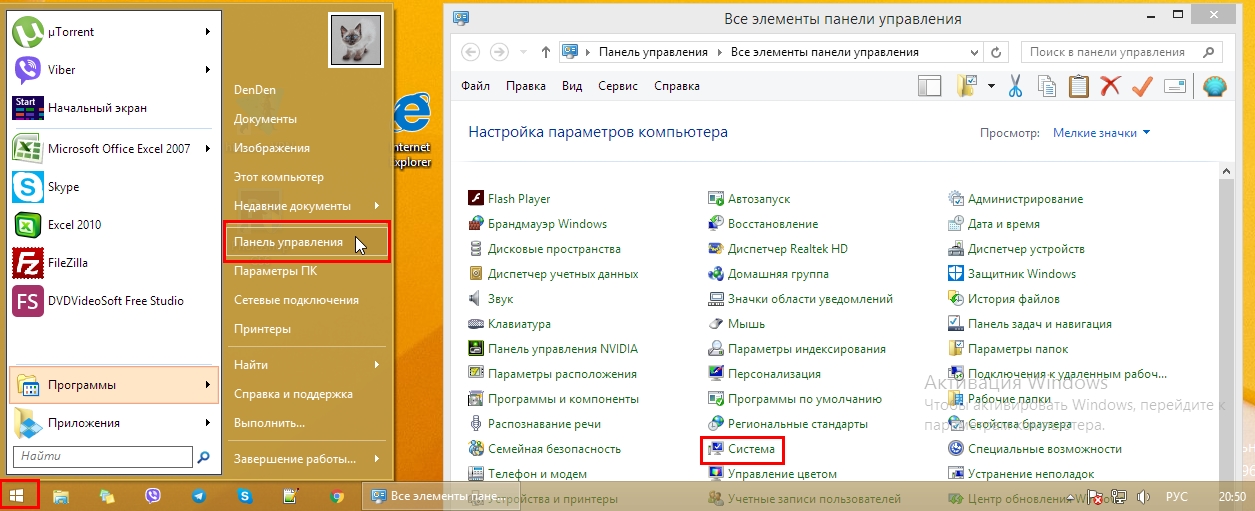This screenshot has height=511, width=1255.
Task: Click the user account picture thumbnail
Action: 355,41
